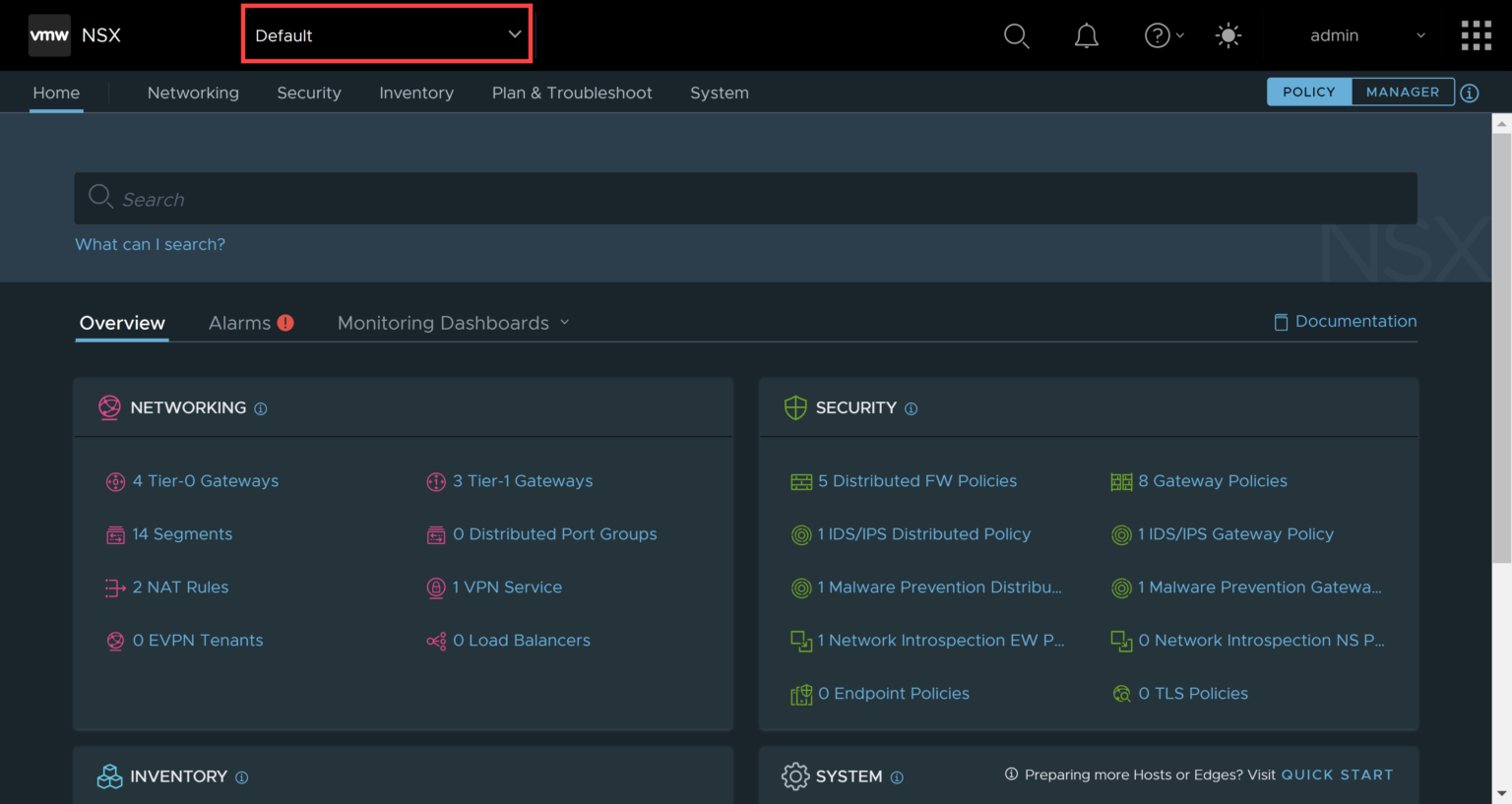Click the red alert badge on Alarms
The height and width of the screenshot is (804, 1512).
point(285,322)
